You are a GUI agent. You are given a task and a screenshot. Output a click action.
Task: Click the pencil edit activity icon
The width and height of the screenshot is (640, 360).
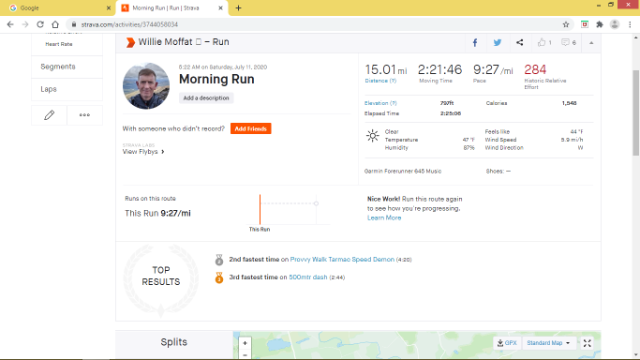(x=49, y=115)
